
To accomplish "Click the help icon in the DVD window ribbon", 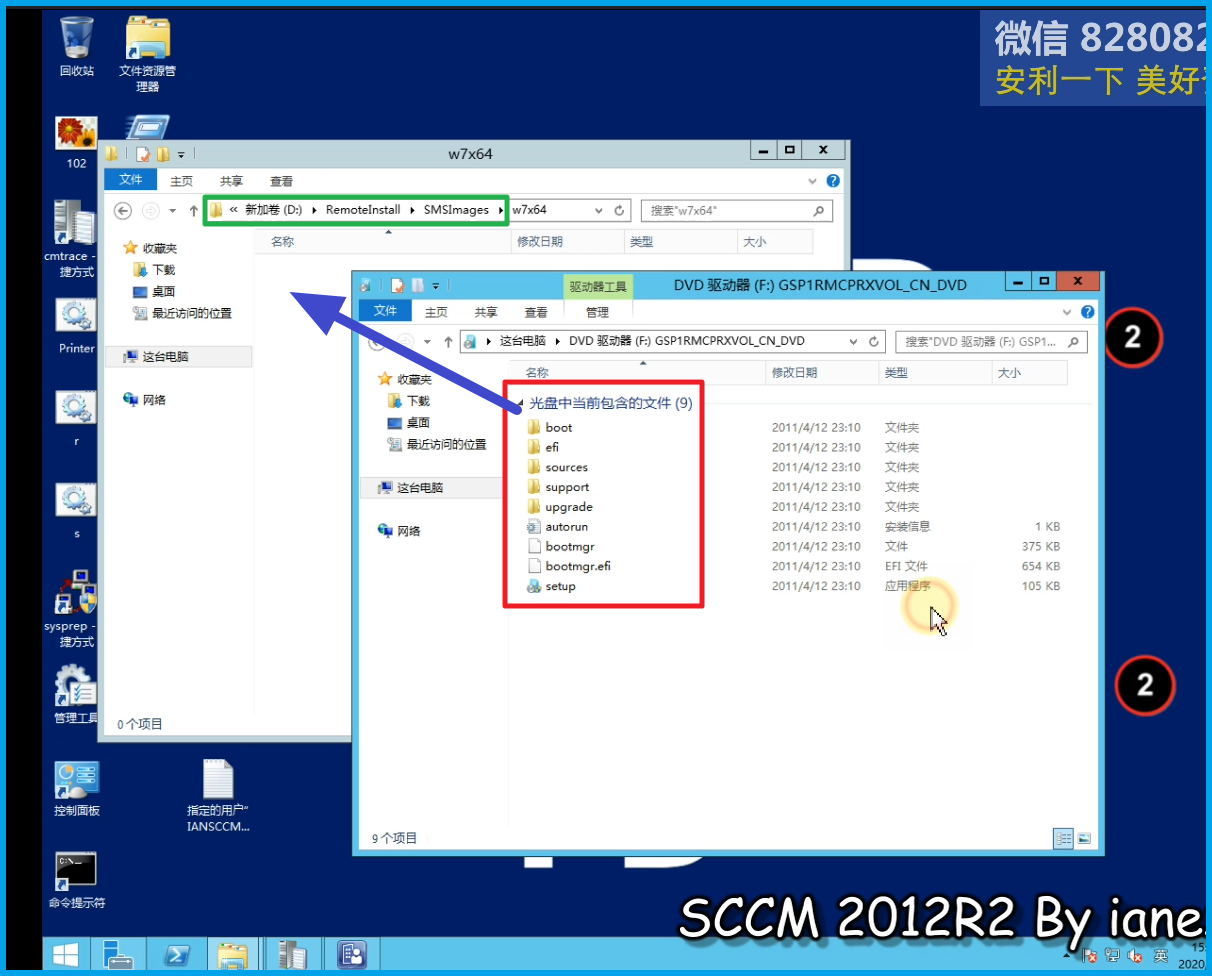I will click(1087, 312).
